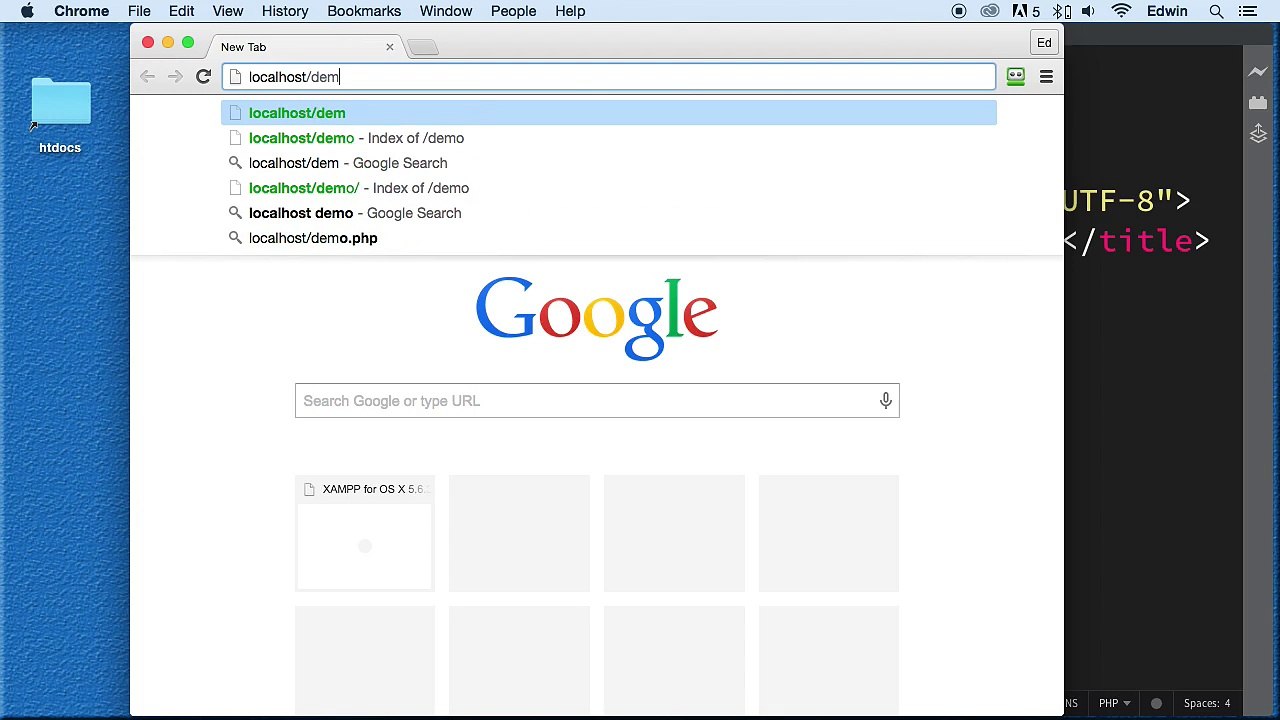
Task: Open the Window menu
Action: 446,11
